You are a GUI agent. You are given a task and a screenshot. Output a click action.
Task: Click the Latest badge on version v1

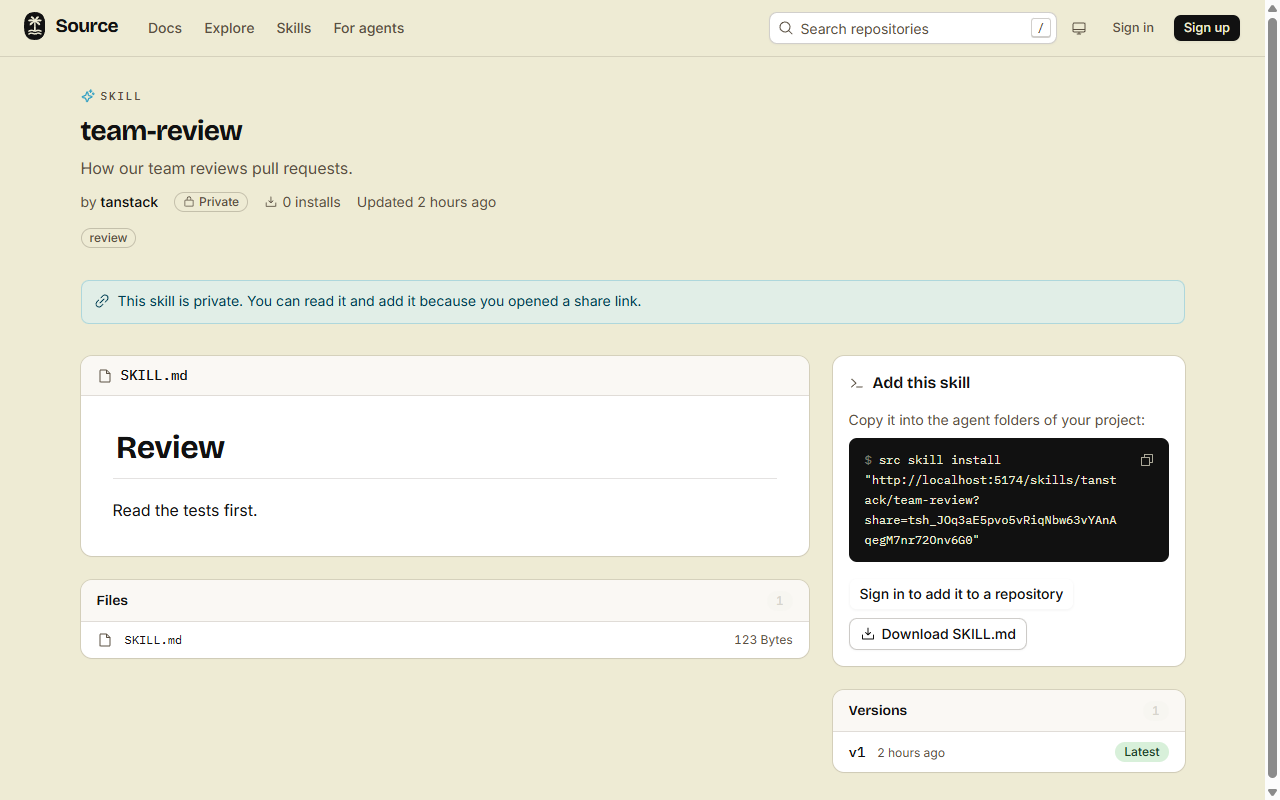click(x=1142, y=752)
